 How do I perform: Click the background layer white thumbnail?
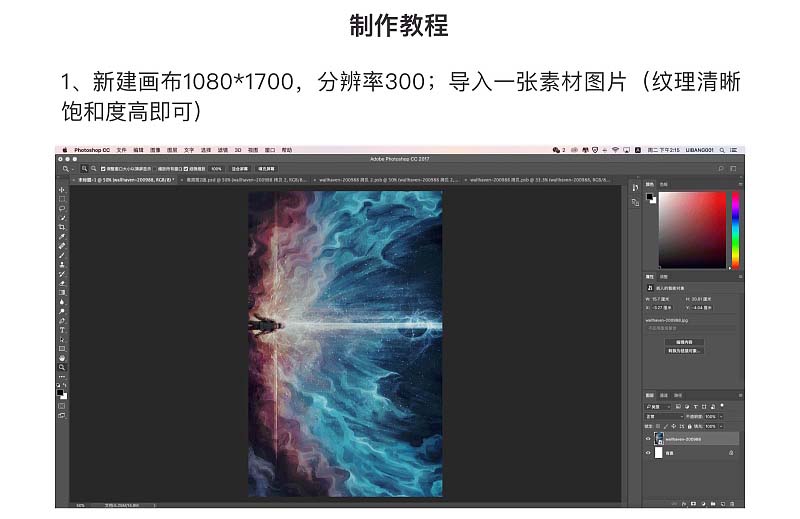[659, 453]
